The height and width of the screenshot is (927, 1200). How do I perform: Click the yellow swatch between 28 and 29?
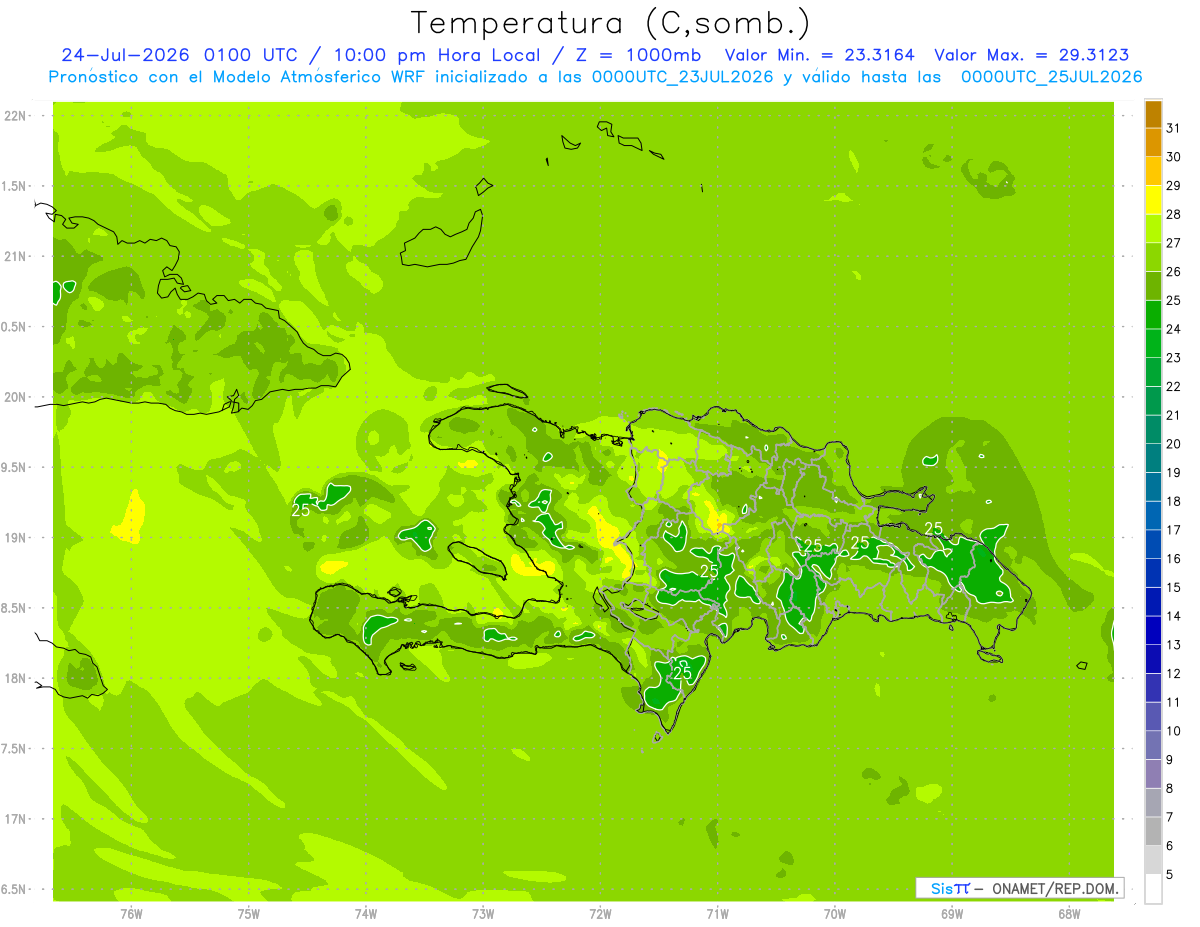tap(1153, 200)
